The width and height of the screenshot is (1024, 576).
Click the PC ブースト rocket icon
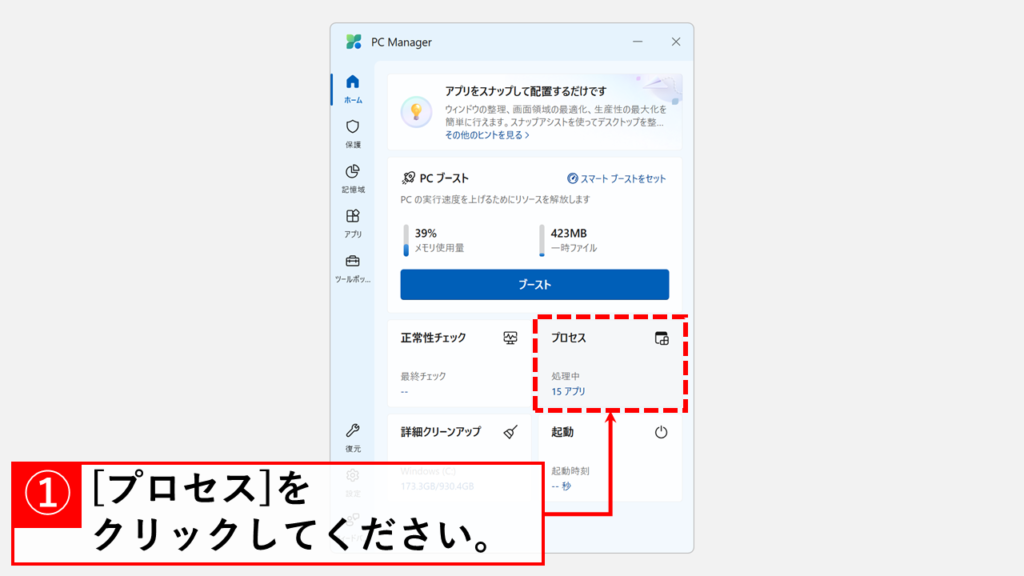pos(408,178)
